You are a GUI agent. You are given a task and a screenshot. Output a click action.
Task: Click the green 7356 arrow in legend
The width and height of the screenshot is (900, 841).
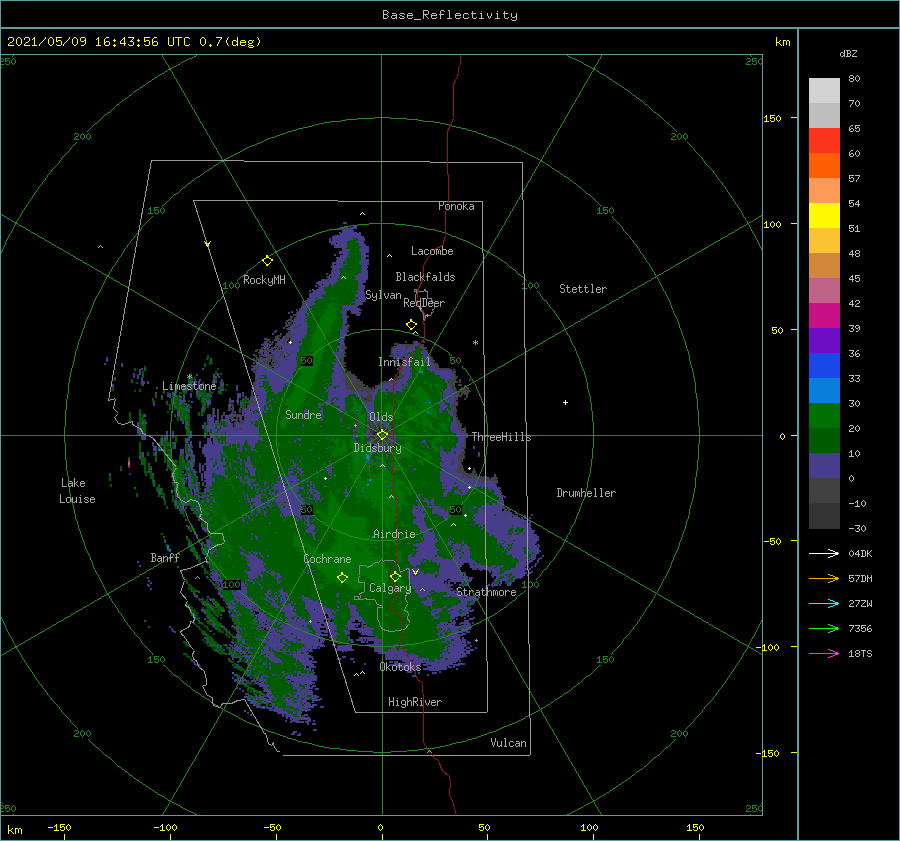point(824,629)
